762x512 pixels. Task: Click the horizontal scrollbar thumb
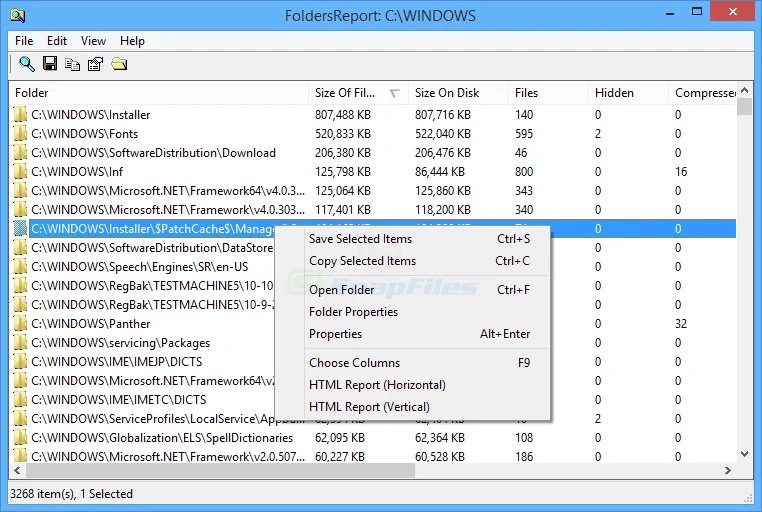tap(221, 470)
